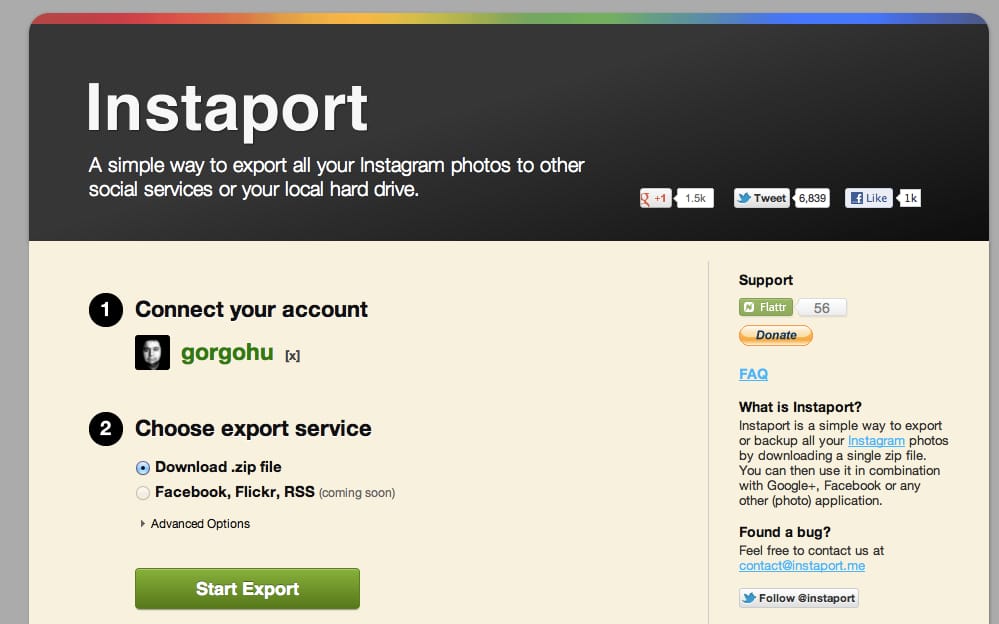Open the 6,839 tweet count bubble
Screen dimensions: 999x624
[x=812, y=198]
